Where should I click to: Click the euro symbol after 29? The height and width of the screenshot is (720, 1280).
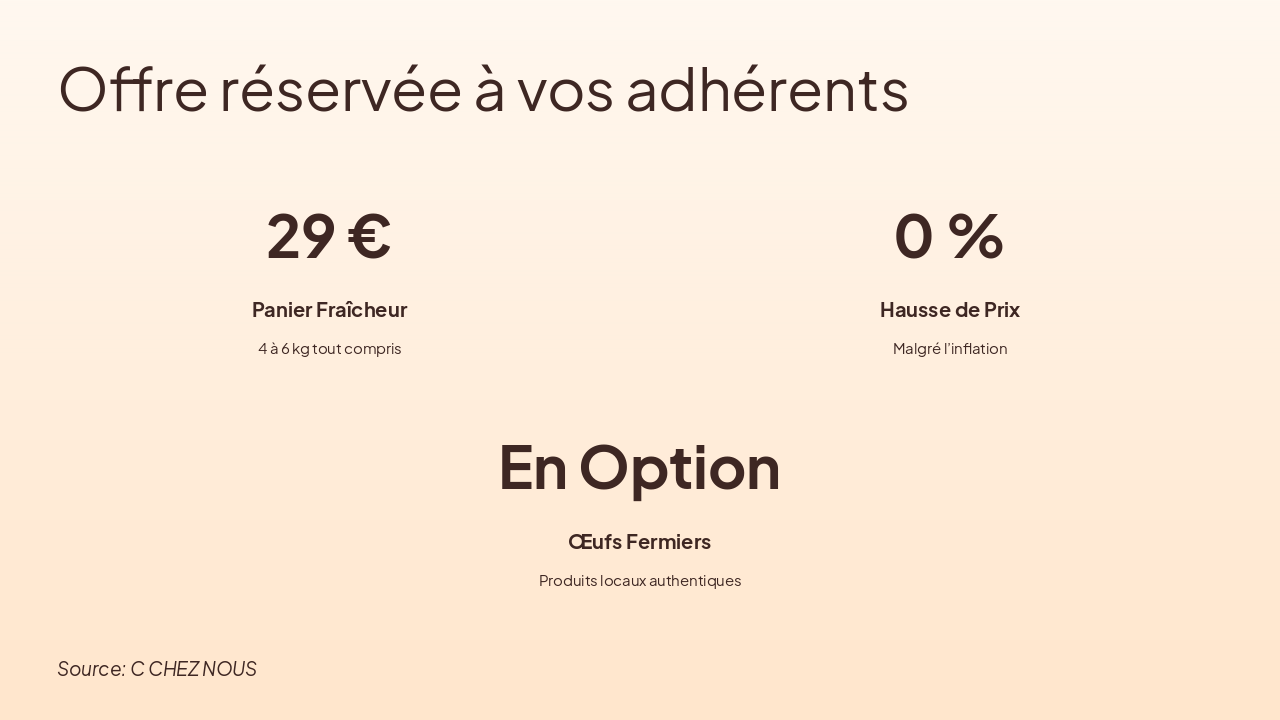369,236
